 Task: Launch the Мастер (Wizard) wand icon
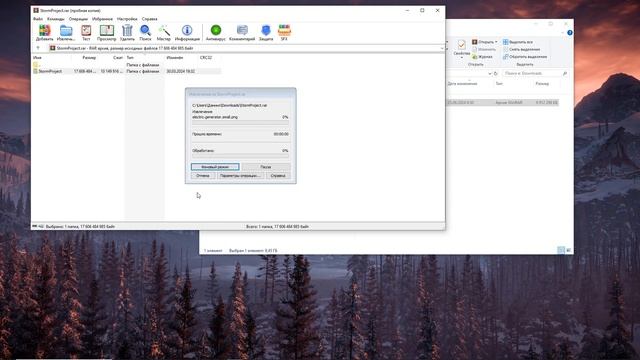coord(164,31)
